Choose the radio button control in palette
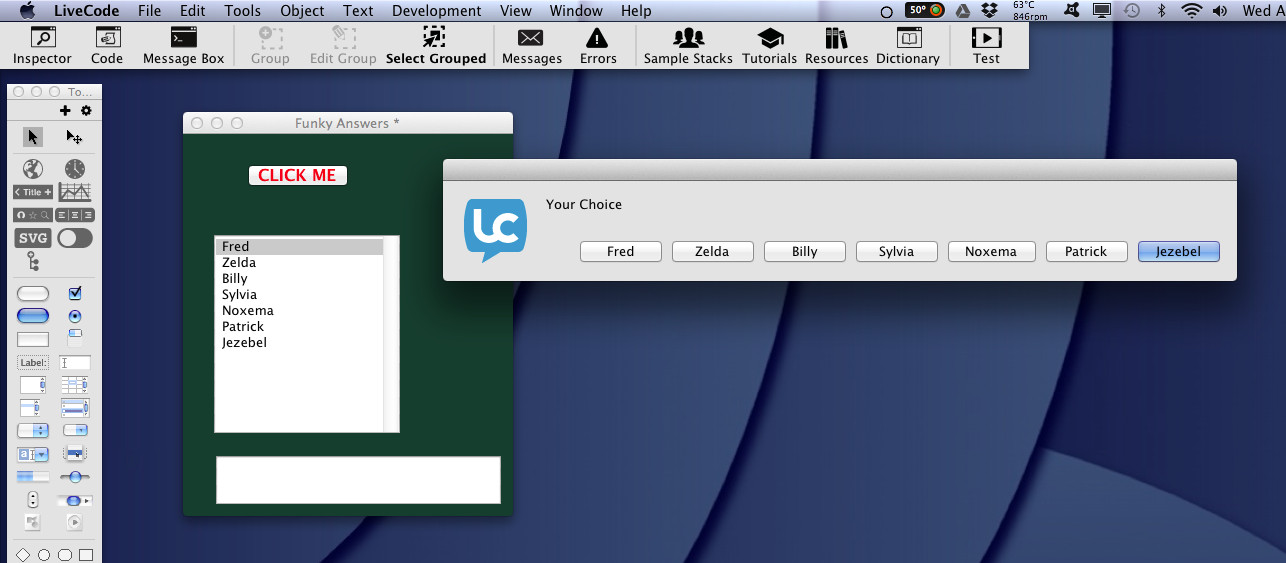1286x563 pixels. 75,316
